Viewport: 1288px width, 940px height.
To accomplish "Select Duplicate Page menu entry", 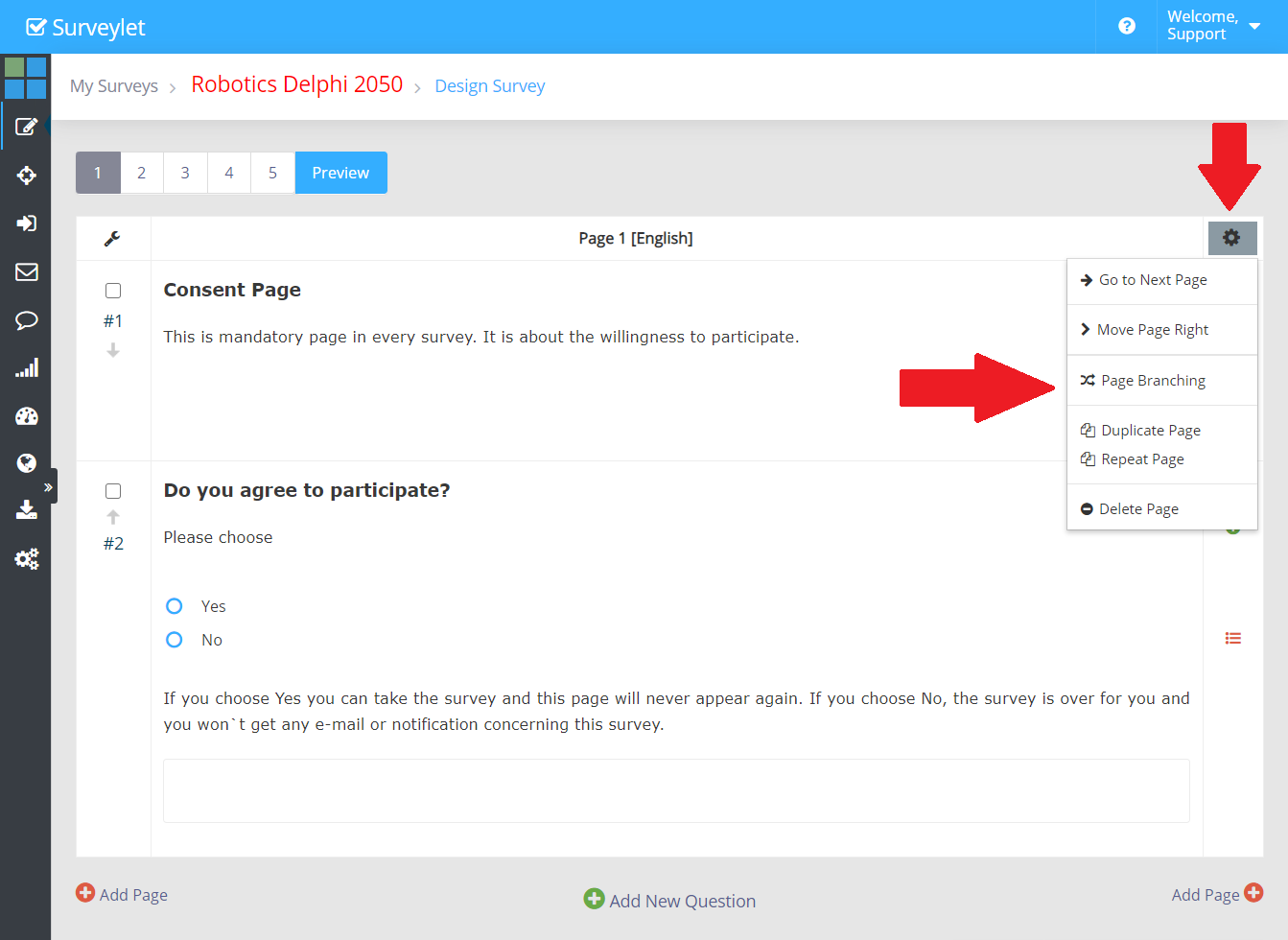I will pos(1150,431).
